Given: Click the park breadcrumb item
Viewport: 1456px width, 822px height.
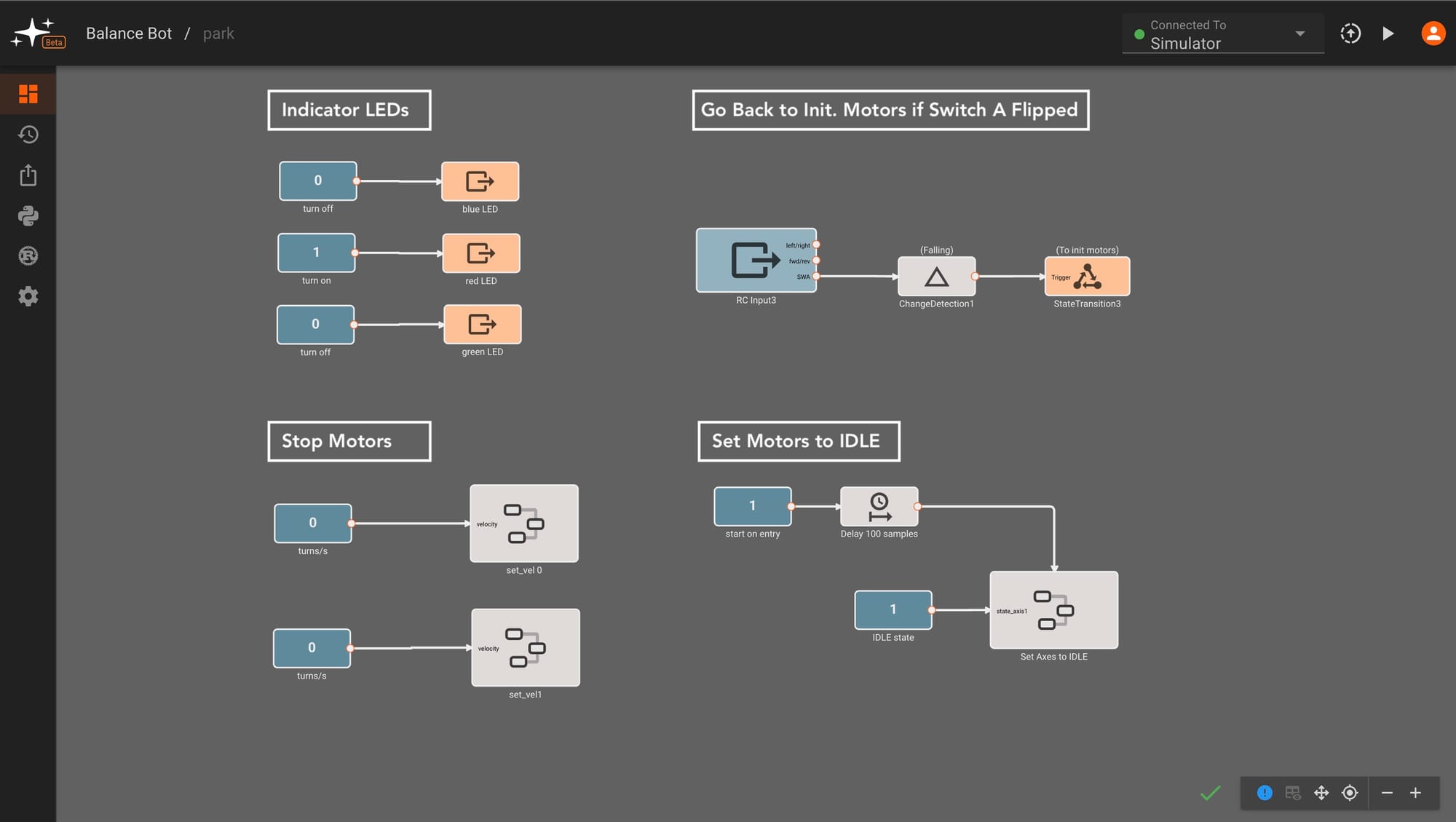Looking at the screenshot, I should 218,33.
